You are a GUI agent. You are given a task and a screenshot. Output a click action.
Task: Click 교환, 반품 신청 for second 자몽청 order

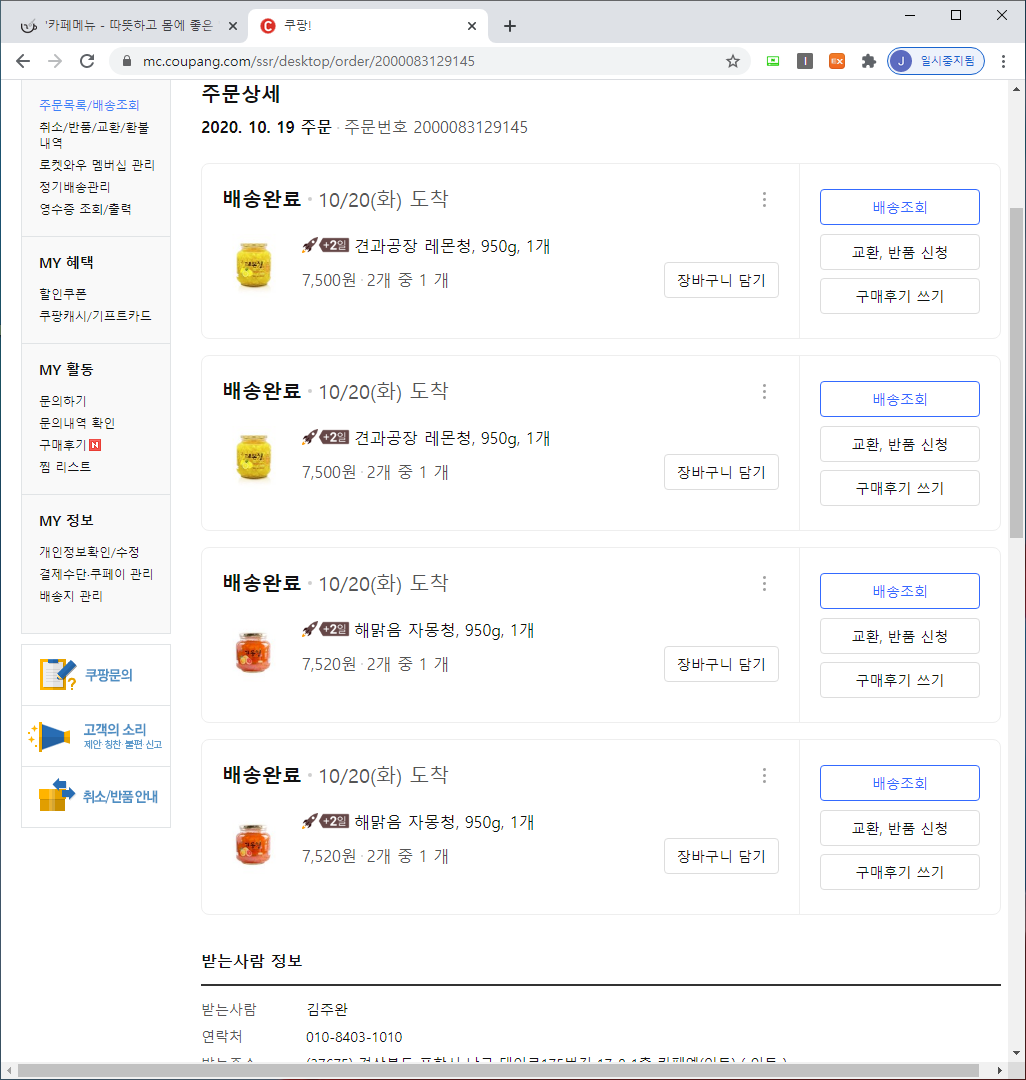click(899, 829)
